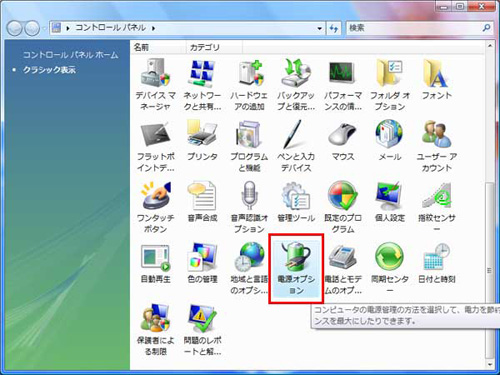Viewport: 500px width, 375px height.
Task: Expand breadcrumb arrow before コントロール パネル
Action: [68, 28]
